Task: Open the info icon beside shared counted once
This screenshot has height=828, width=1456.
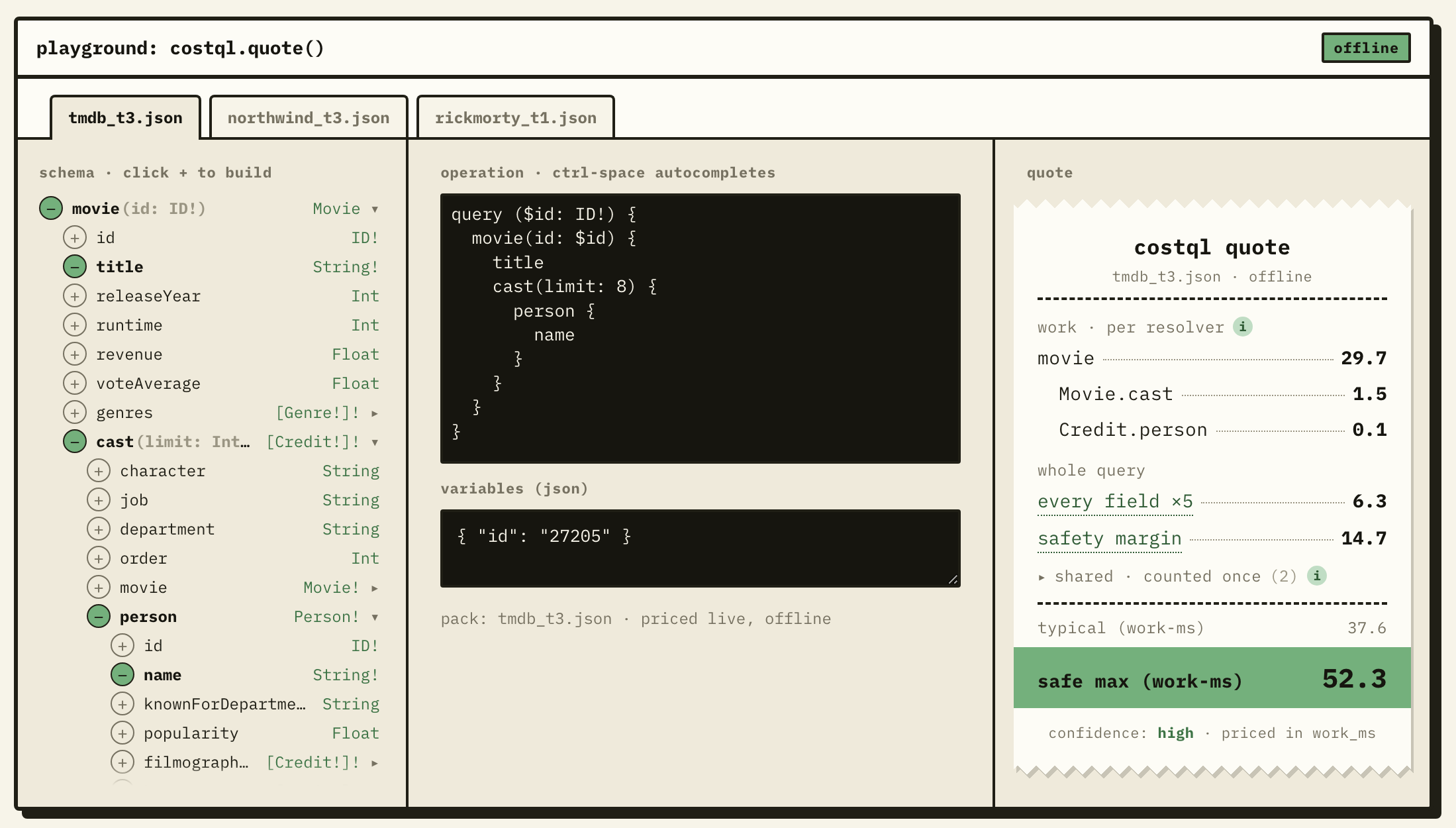Action: pyautogui.click(x=1317, y=576)
